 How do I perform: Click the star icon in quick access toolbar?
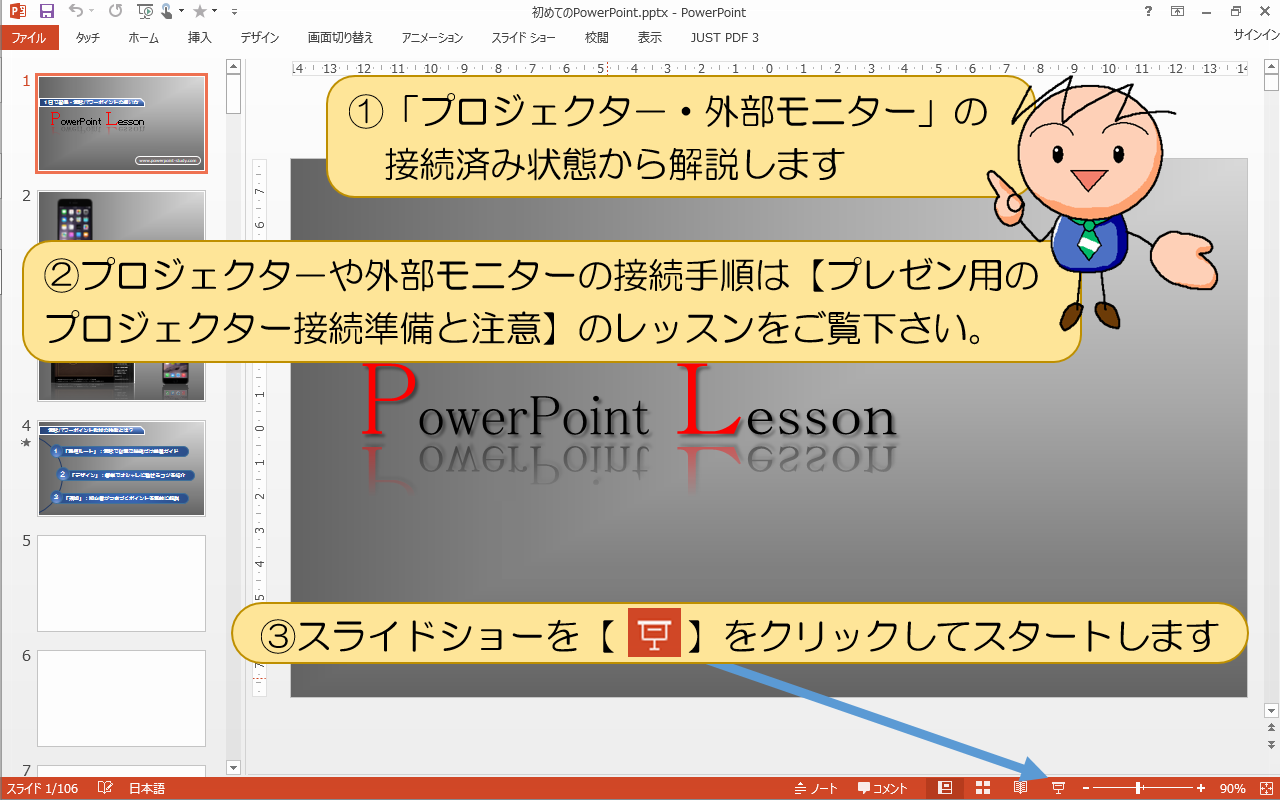coord(200,12)
